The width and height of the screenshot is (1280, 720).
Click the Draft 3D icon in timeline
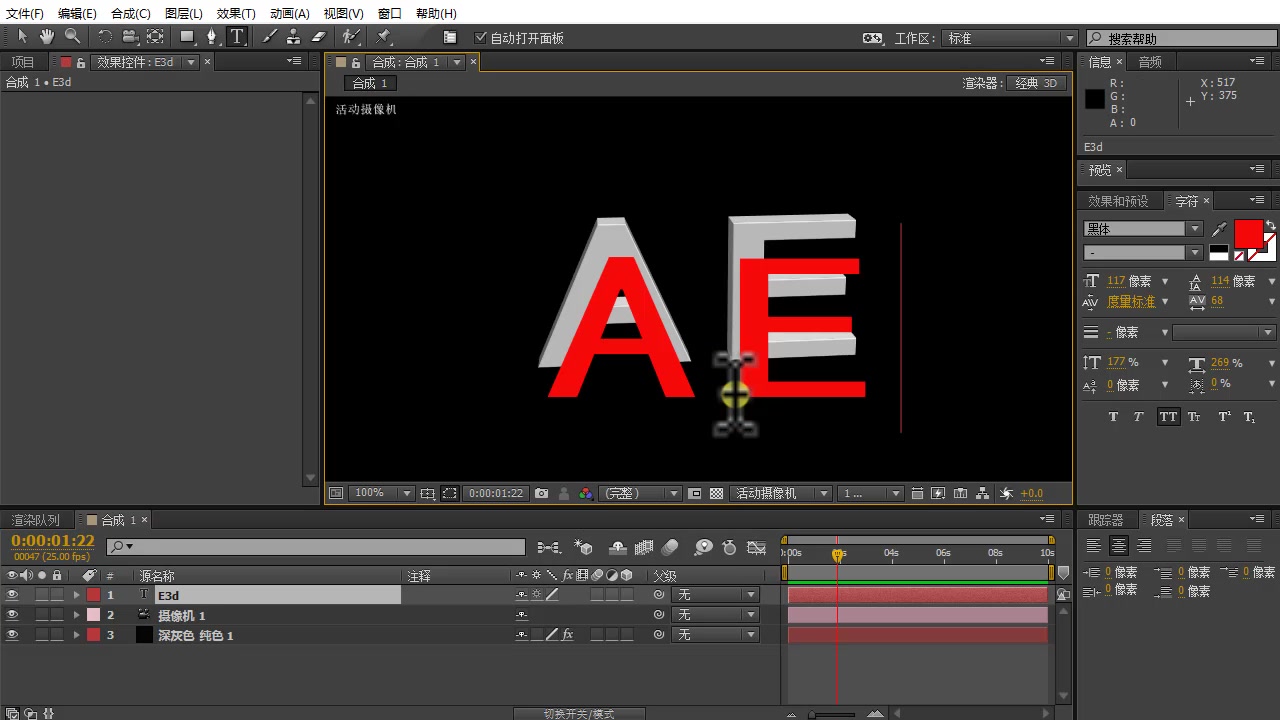[585, 547]
